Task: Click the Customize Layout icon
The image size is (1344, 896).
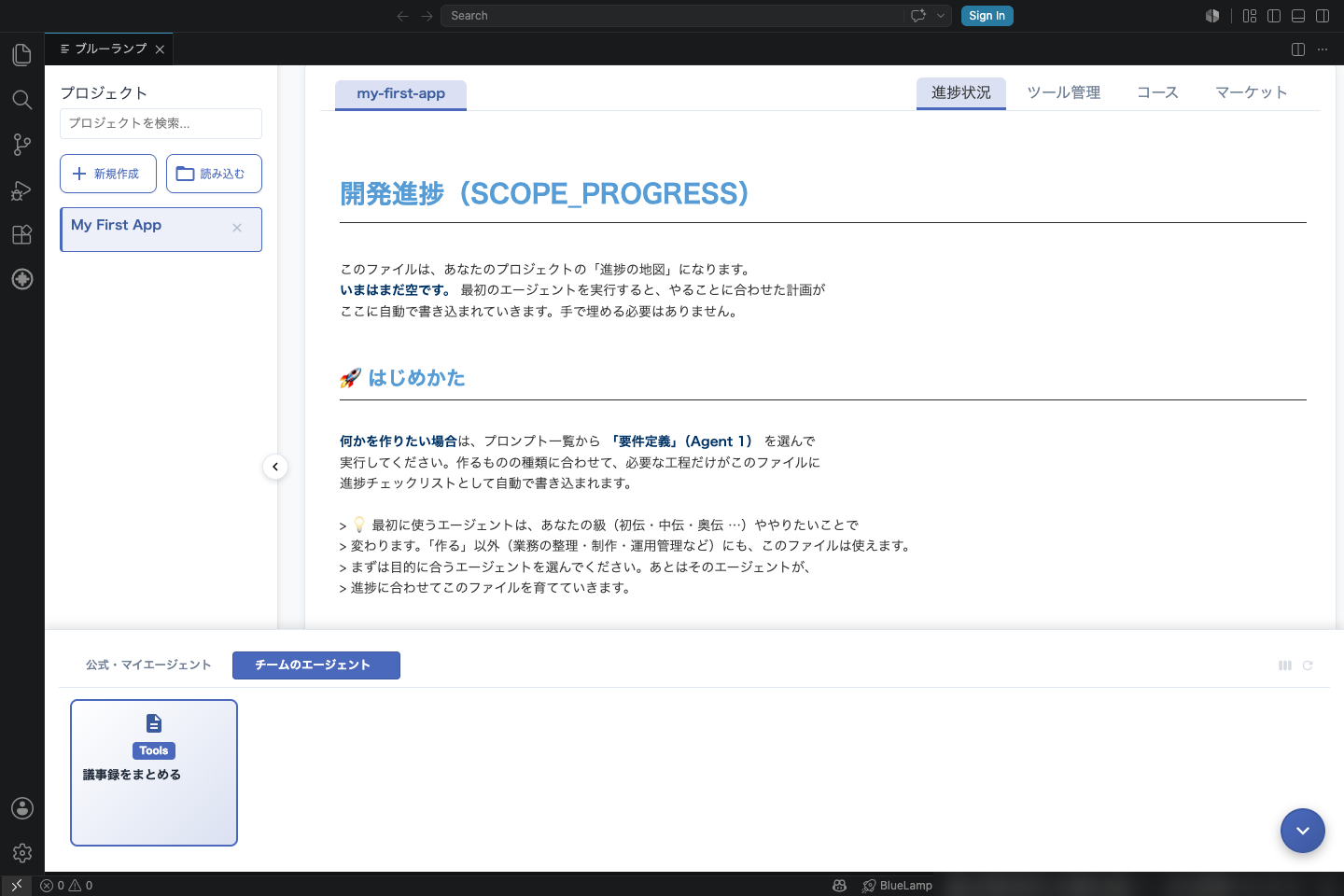Action: point(1250,16)
